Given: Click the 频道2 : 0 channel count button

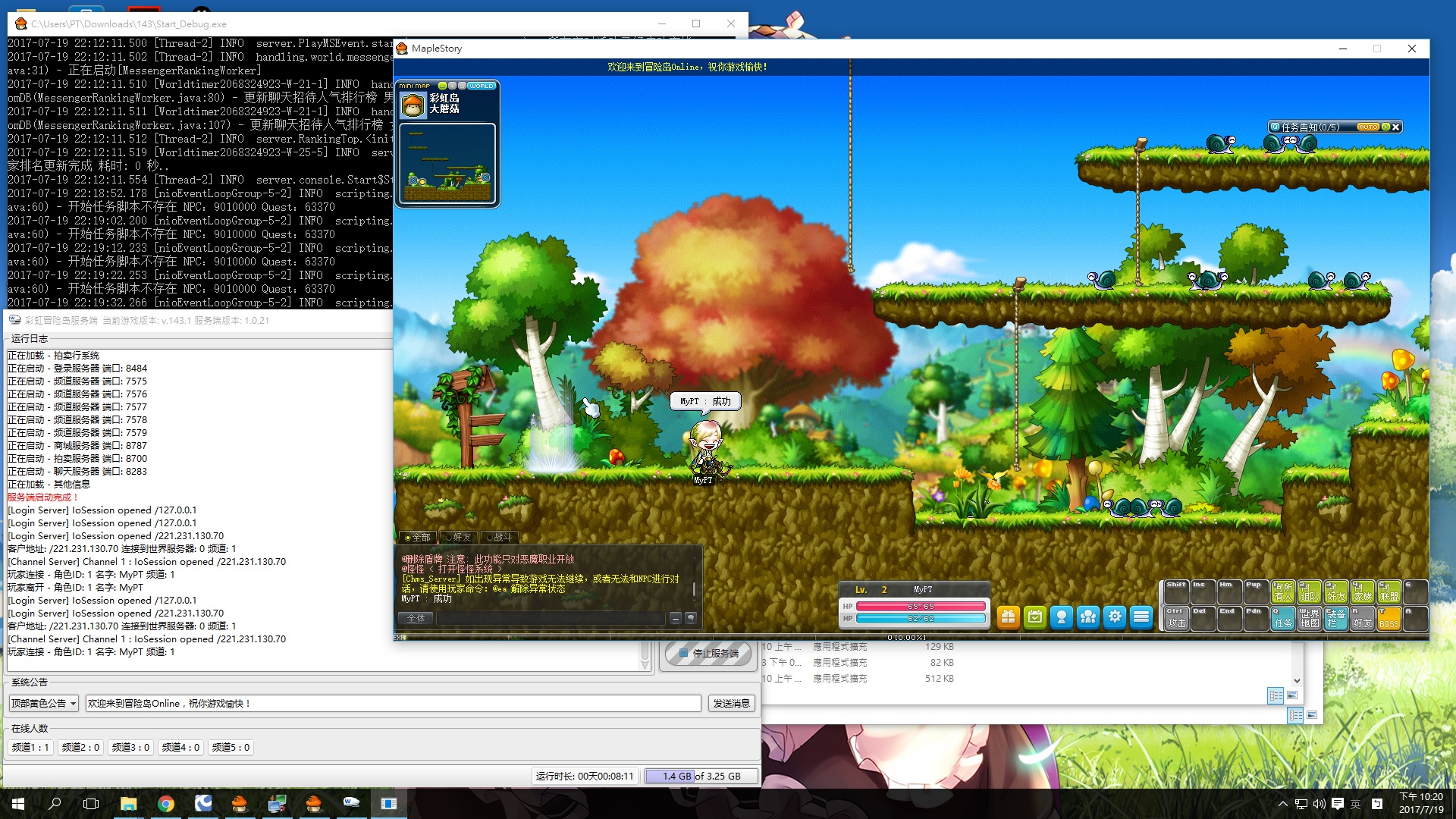Looking at the screenshot, I should 80,748.
